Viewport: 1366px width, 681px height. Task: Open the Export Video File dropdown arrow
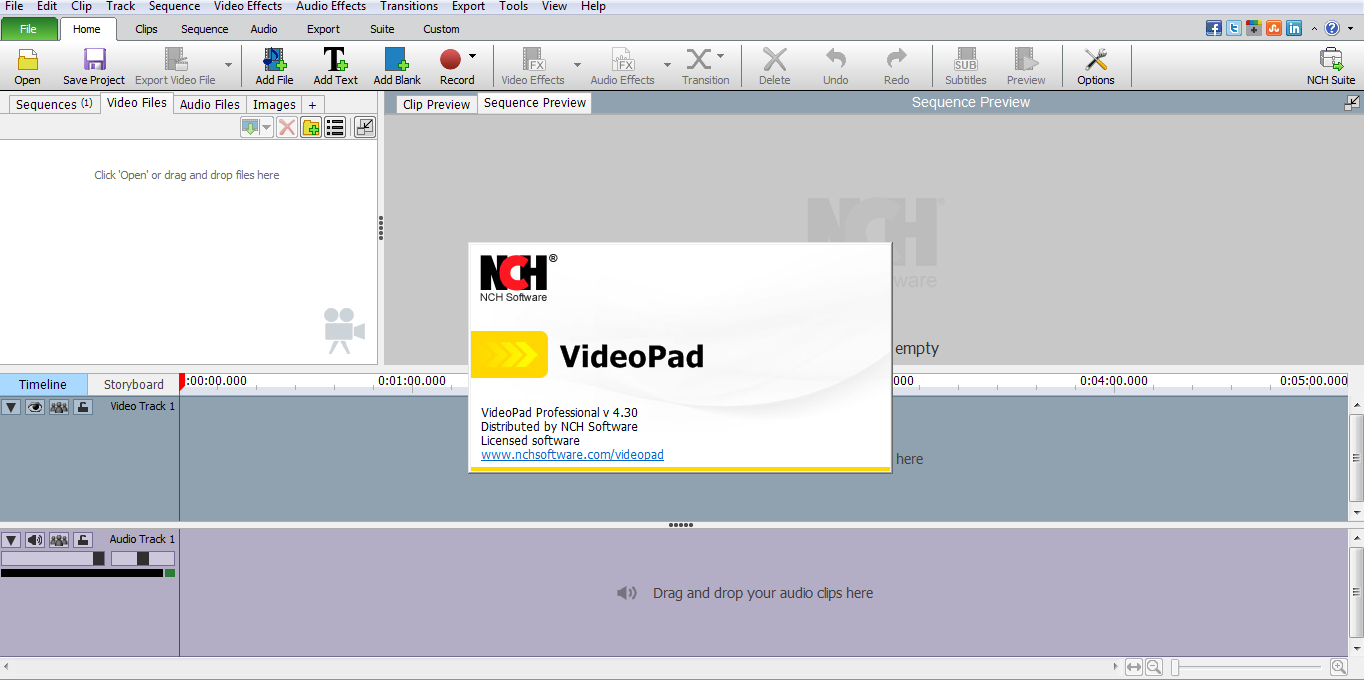[x=228, y=65]
